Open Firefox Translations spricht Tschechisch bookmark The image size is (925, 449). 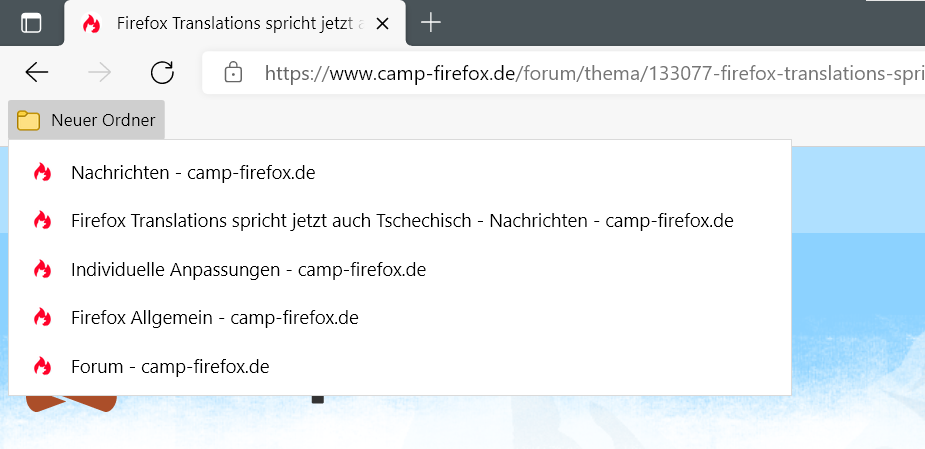coord(402,220)
